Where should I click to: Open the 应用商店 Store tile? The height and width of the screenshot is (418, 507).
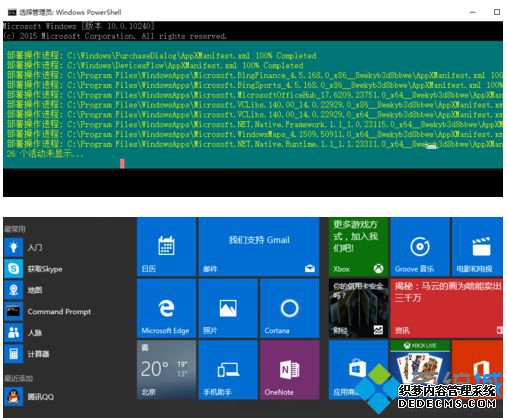[x=358, y=370]
